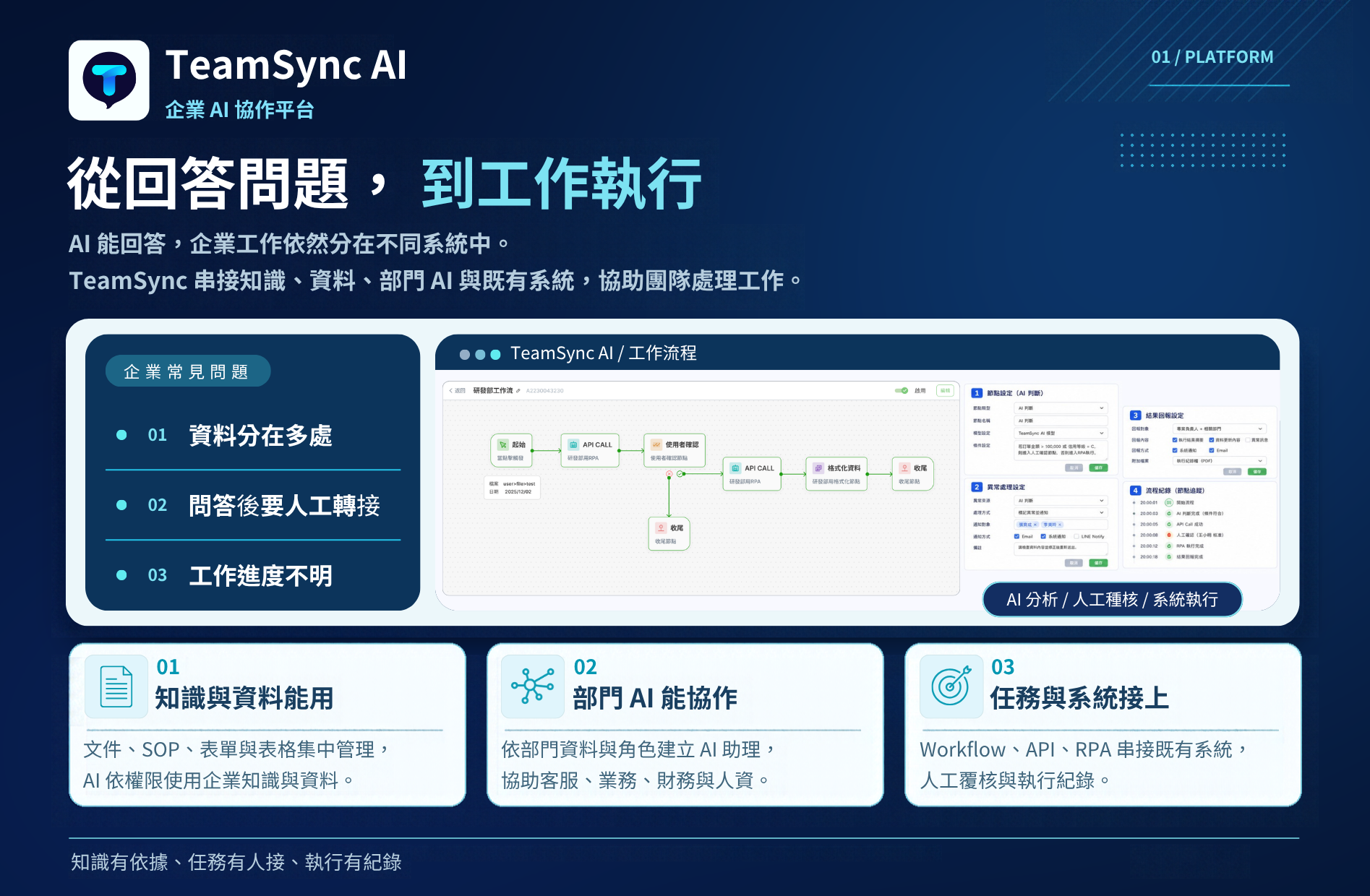Open the 模型設定 TeamSync AI dropdown
Image resolution: width=1370 pixels, height=896 pixels.
pos(1061,433)
